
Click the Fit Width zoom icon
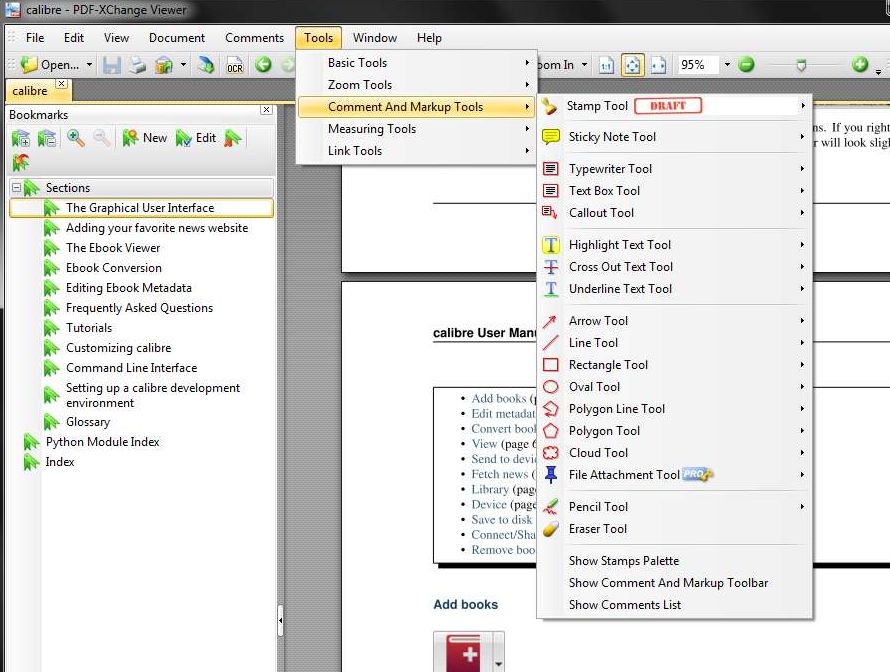pos(658,65)
